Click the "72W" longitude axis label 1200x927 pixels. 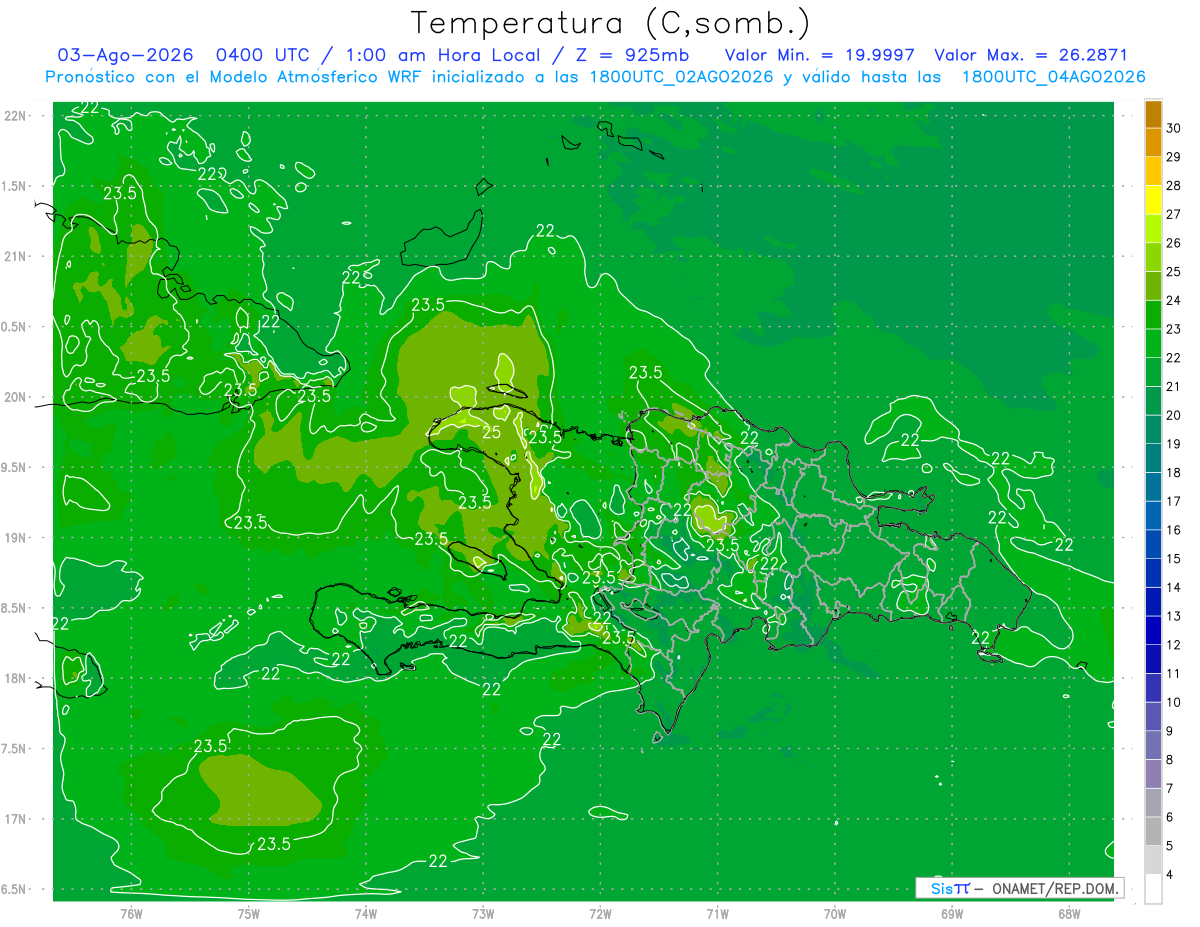(600, 913)
